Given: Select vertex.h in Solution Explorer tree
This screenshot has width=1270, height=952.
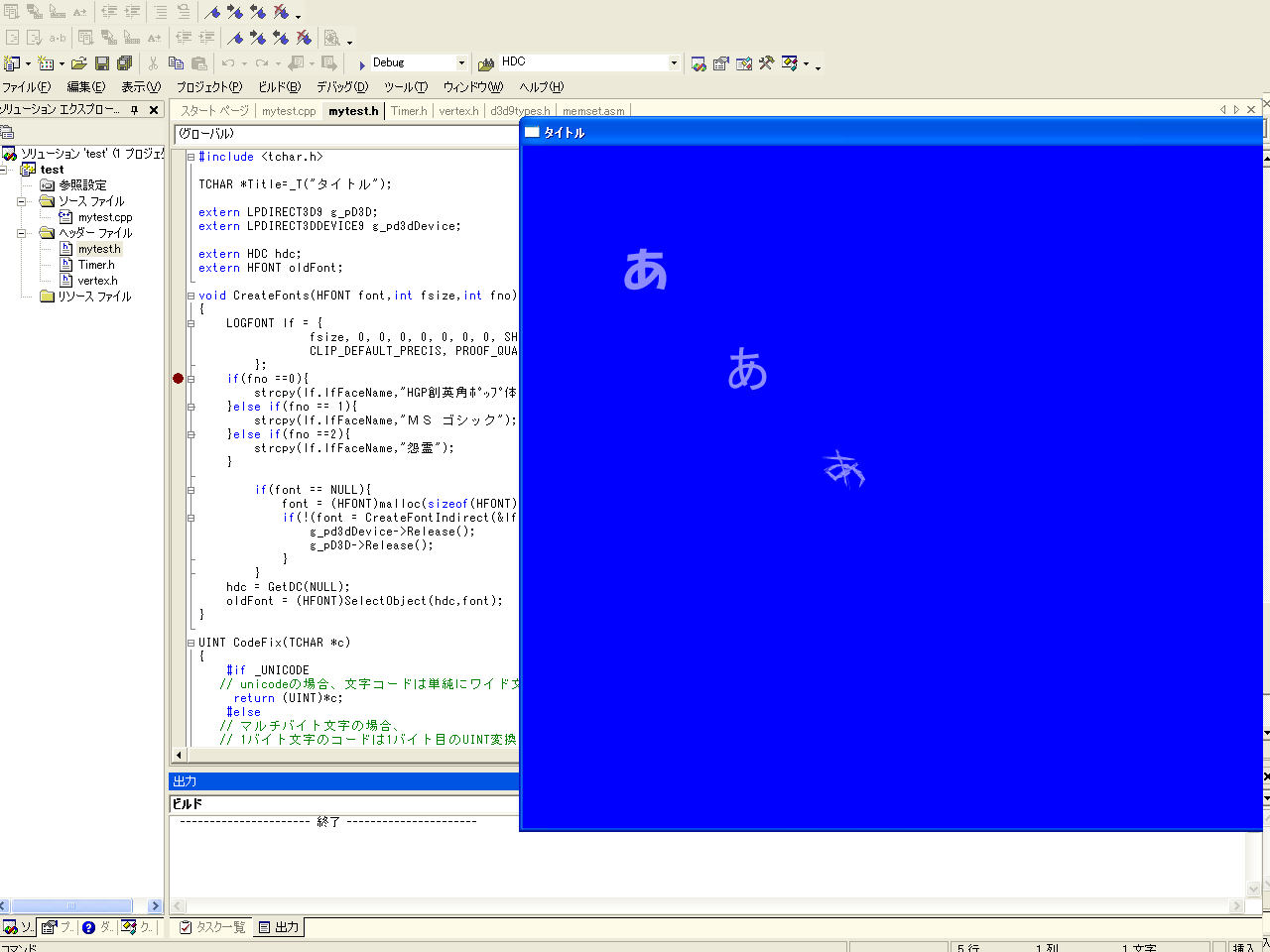Looking at the screenshot, I should [97, 281].
